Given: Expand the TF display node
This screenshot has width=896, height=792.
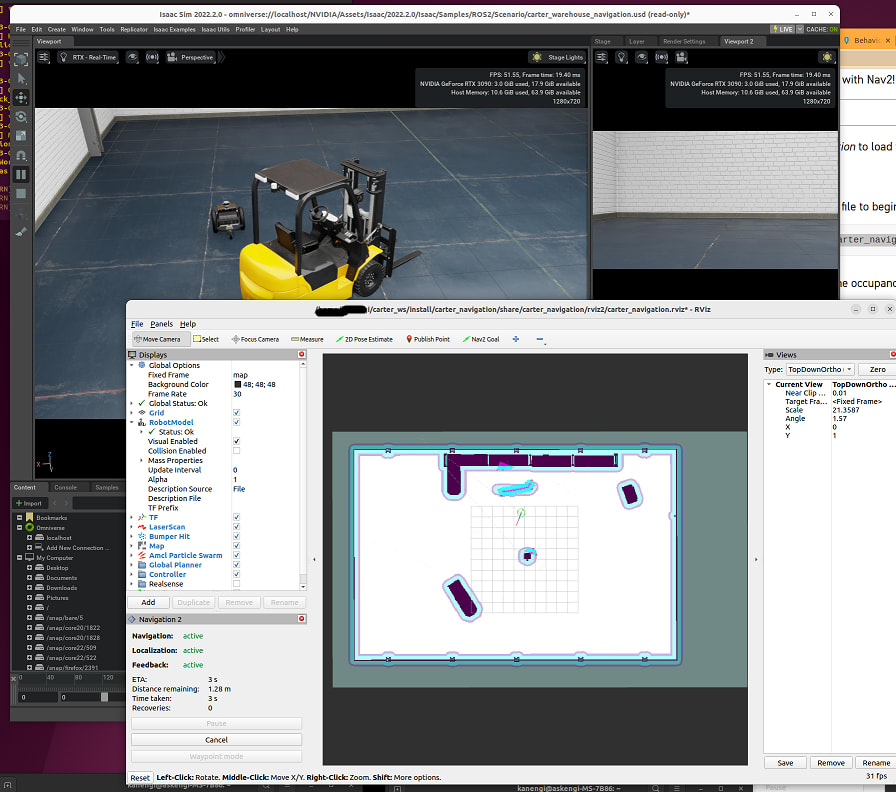Looking at the screenshot, I should pos(131,517).
